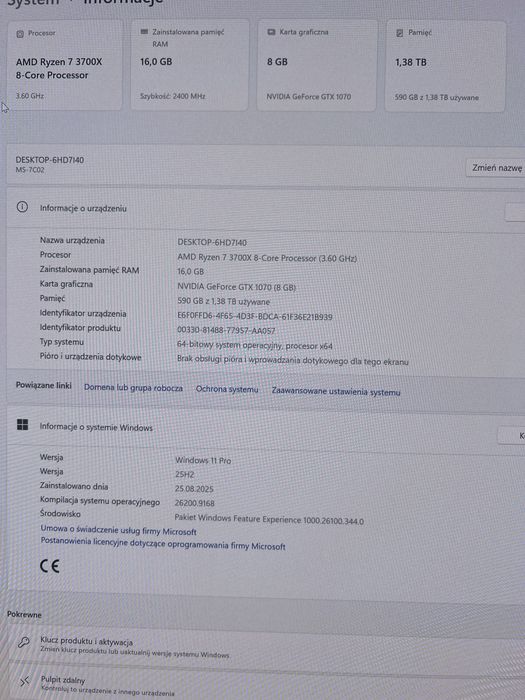This screenshot has width=525, height=700.
Task: Click the RAM icon on Zainstalowana pamięć card
Action: 144,32
